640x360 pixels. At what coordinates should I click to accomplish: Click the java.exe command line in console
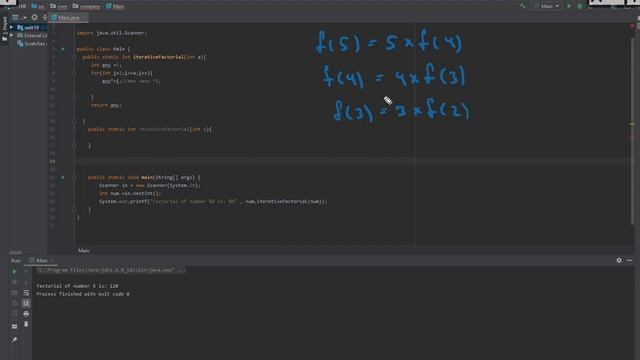click(x=111, y=270)
